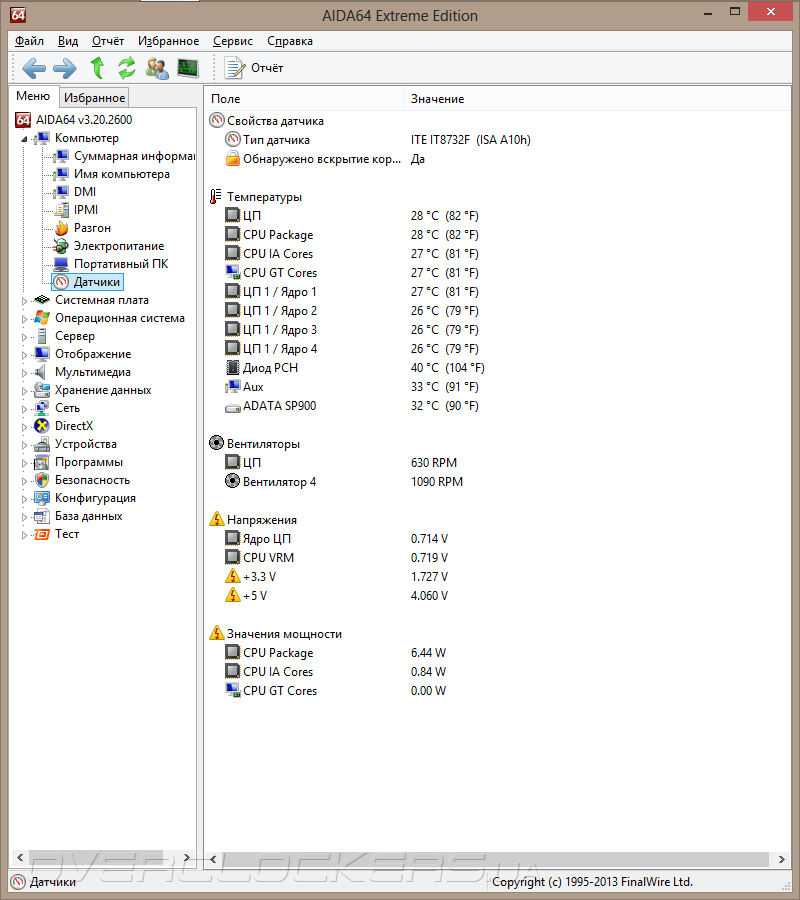The image size is (800, 900).
Task: Go forward with the blue right arrow
Action: pos(64,68)
